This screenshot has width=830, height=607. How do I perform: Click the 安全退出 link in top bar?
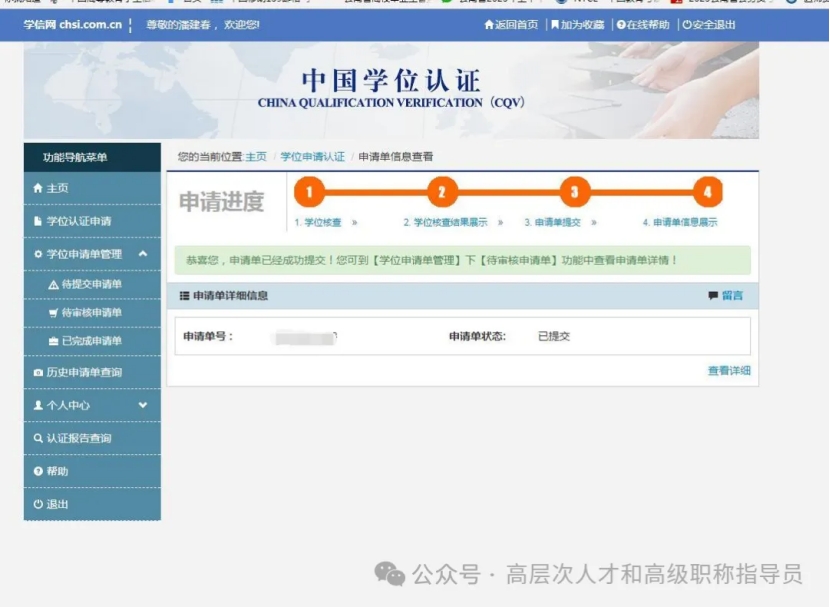coord(709,25)
